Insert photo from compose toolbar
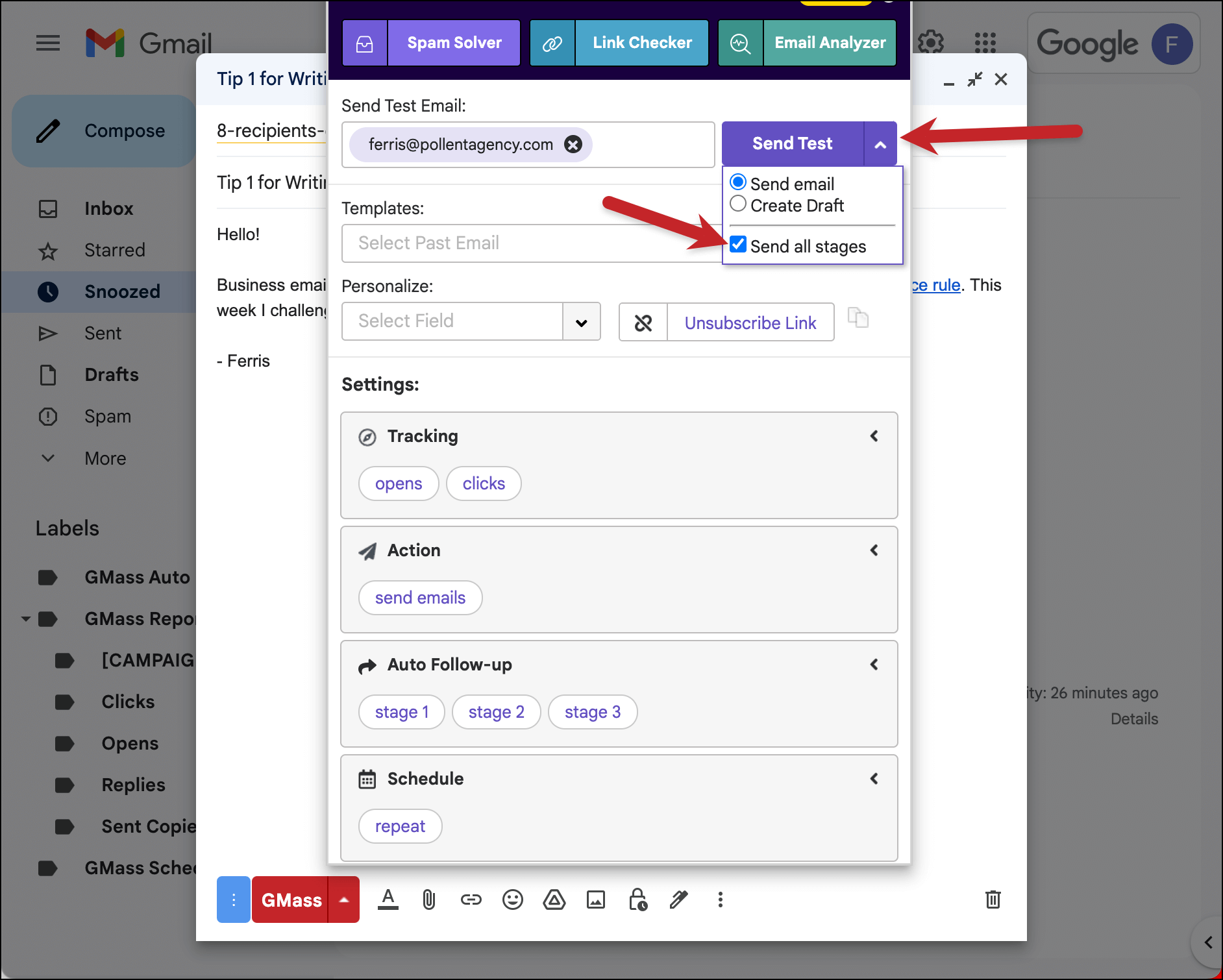 tap(595, 900)
